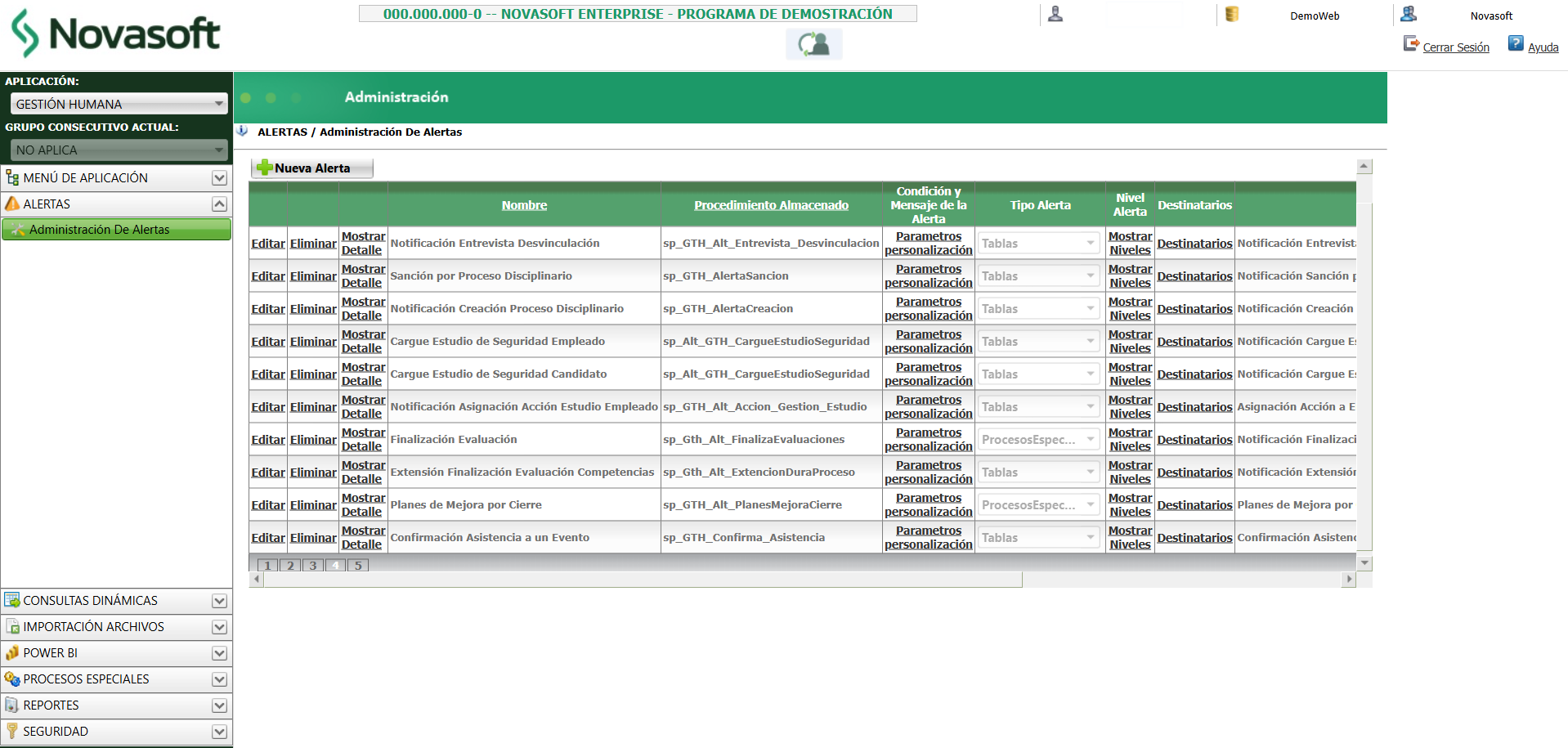The width and height of the screenshot is (1568, 748).
Task: Go to page 1 of alerts
Action: click(267, 565)
